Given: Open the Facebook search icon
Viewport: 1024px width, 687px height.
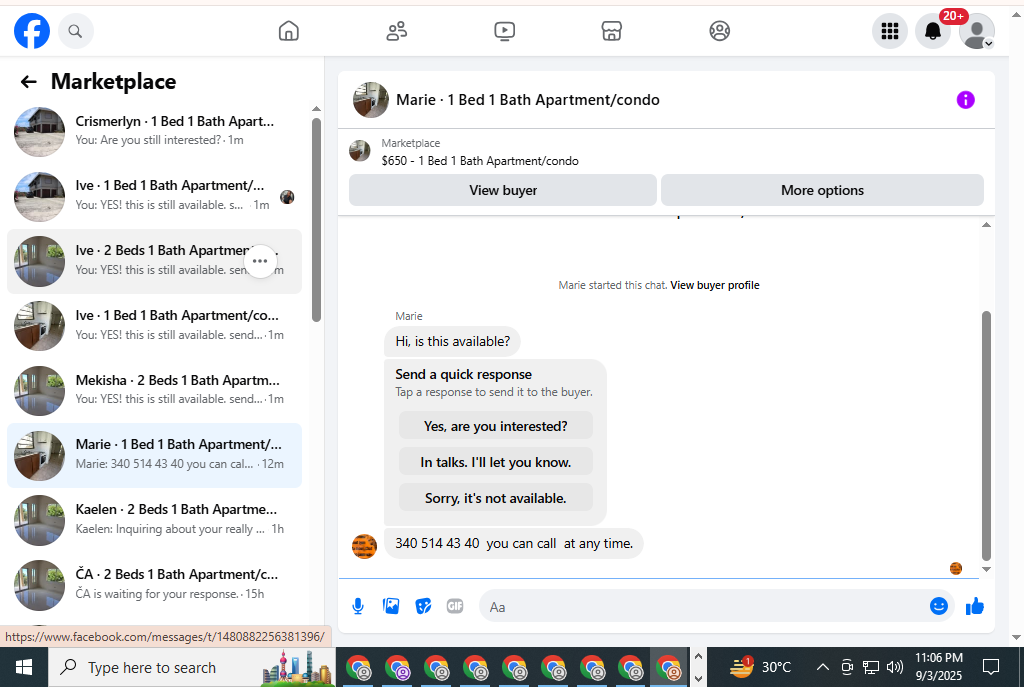Looking at the screenshot, I should pyautogui.click(x=76, y=31).
